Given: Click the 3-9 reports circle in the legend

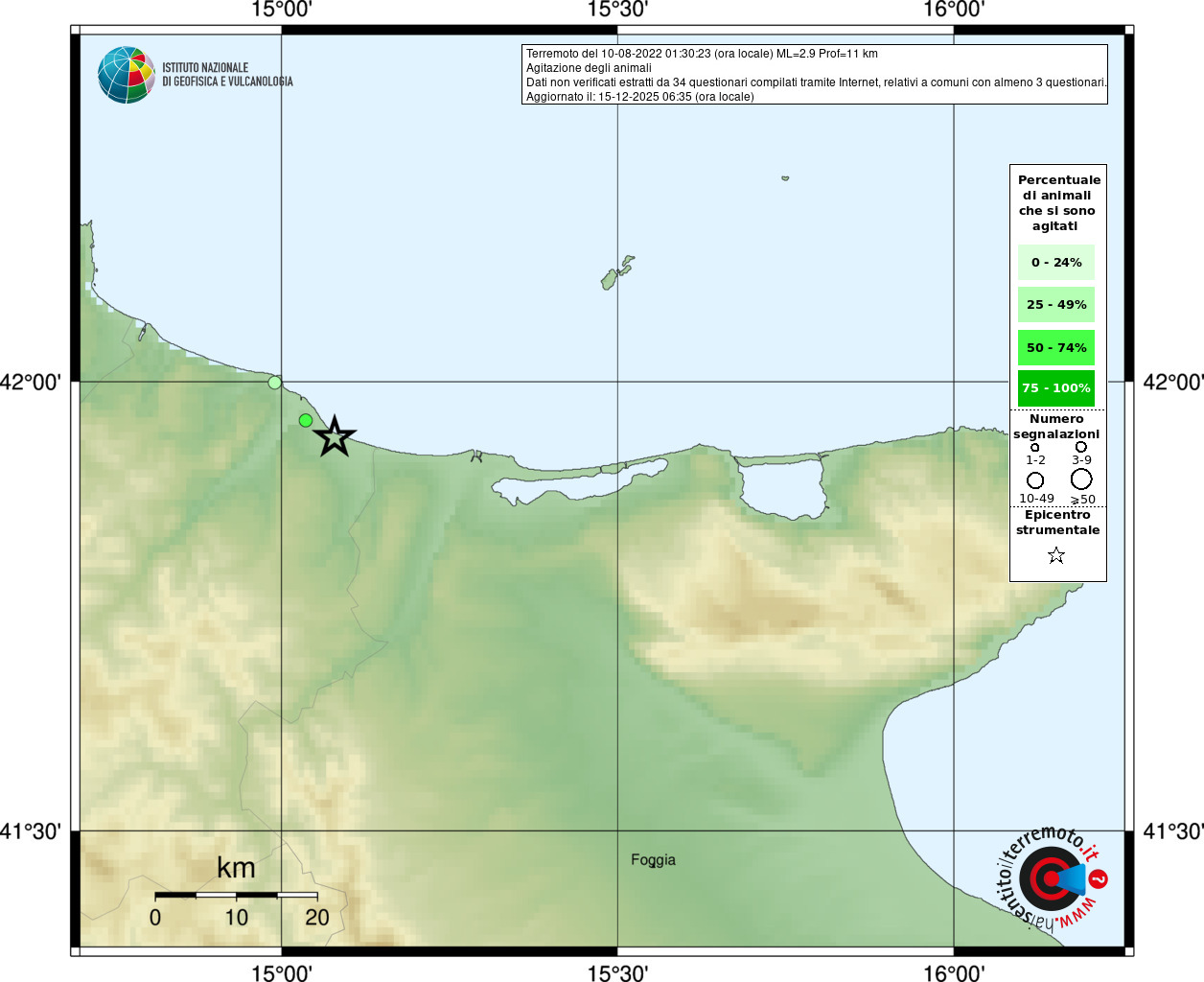Looking at the screenshot, I should [1081, 447].
